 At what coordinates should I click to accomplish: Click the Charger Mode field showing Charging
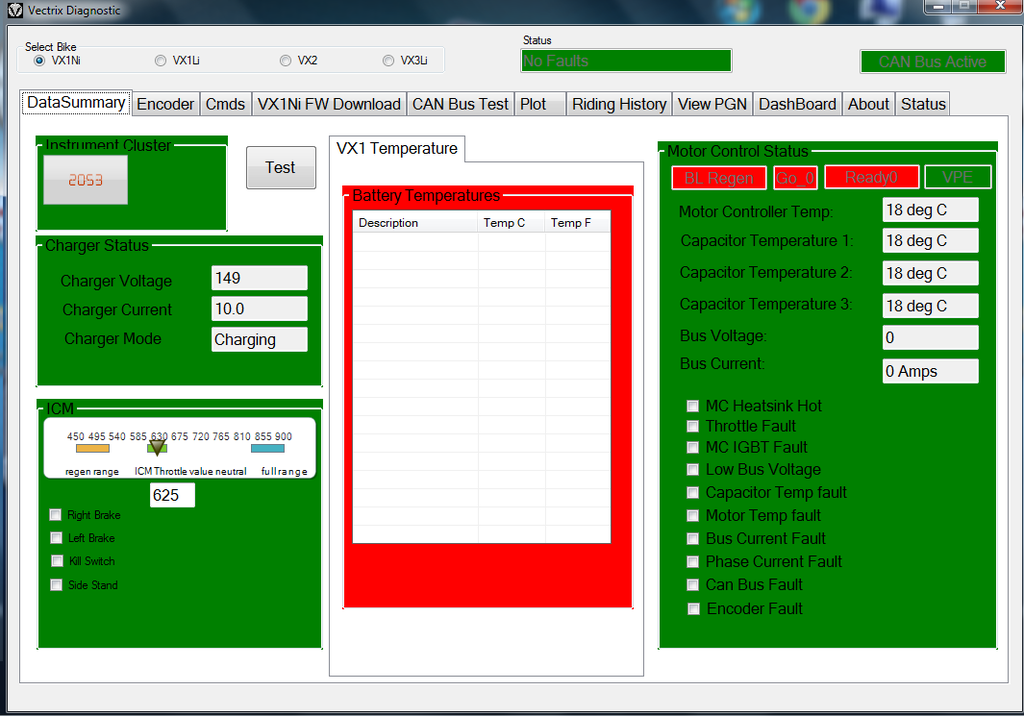pos(259,340)
